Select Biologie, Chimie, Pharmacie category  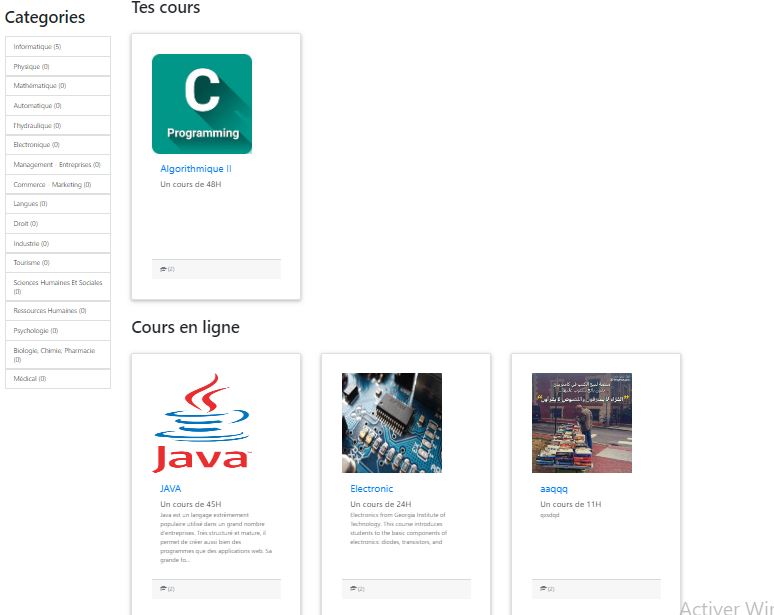[x=58, y=354]
